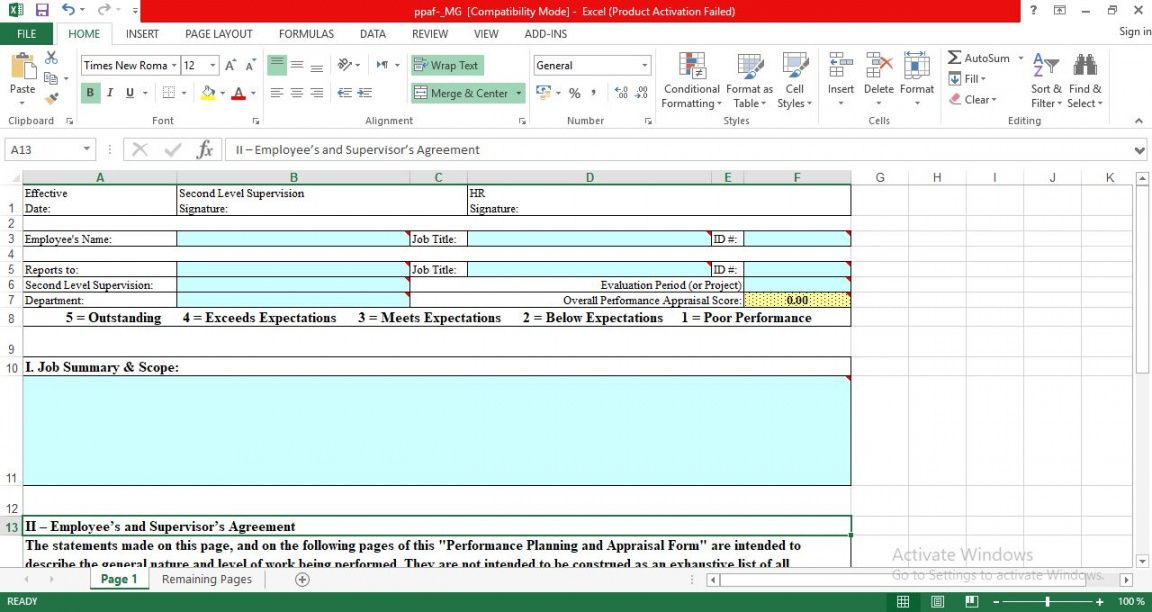Click the Copy icon in Clipboard group

click(x=51, y=78)
